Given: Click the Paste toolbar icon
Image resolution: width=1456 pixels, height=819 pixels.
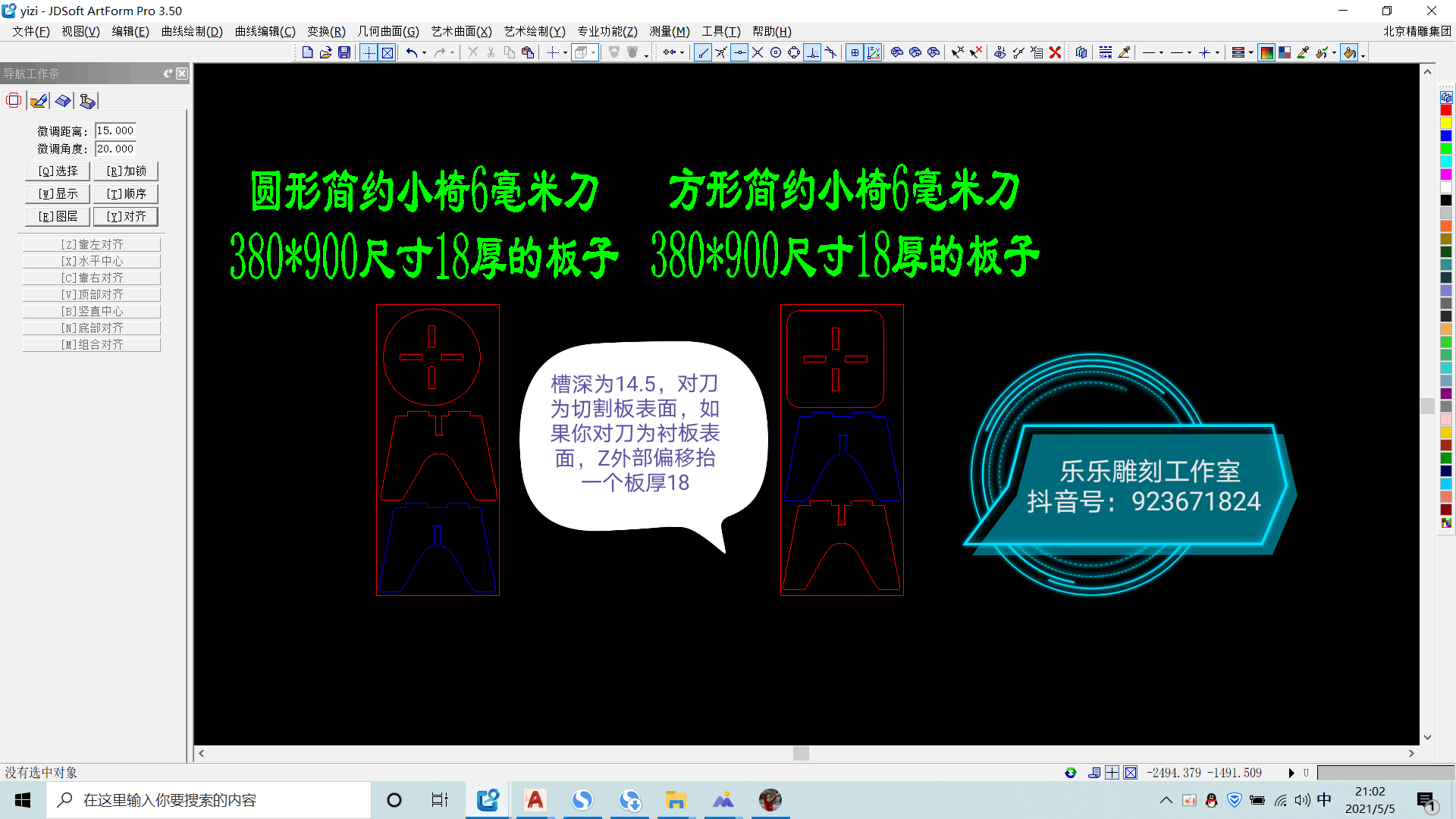Looking at the screenshot, I should click(528, 52).
